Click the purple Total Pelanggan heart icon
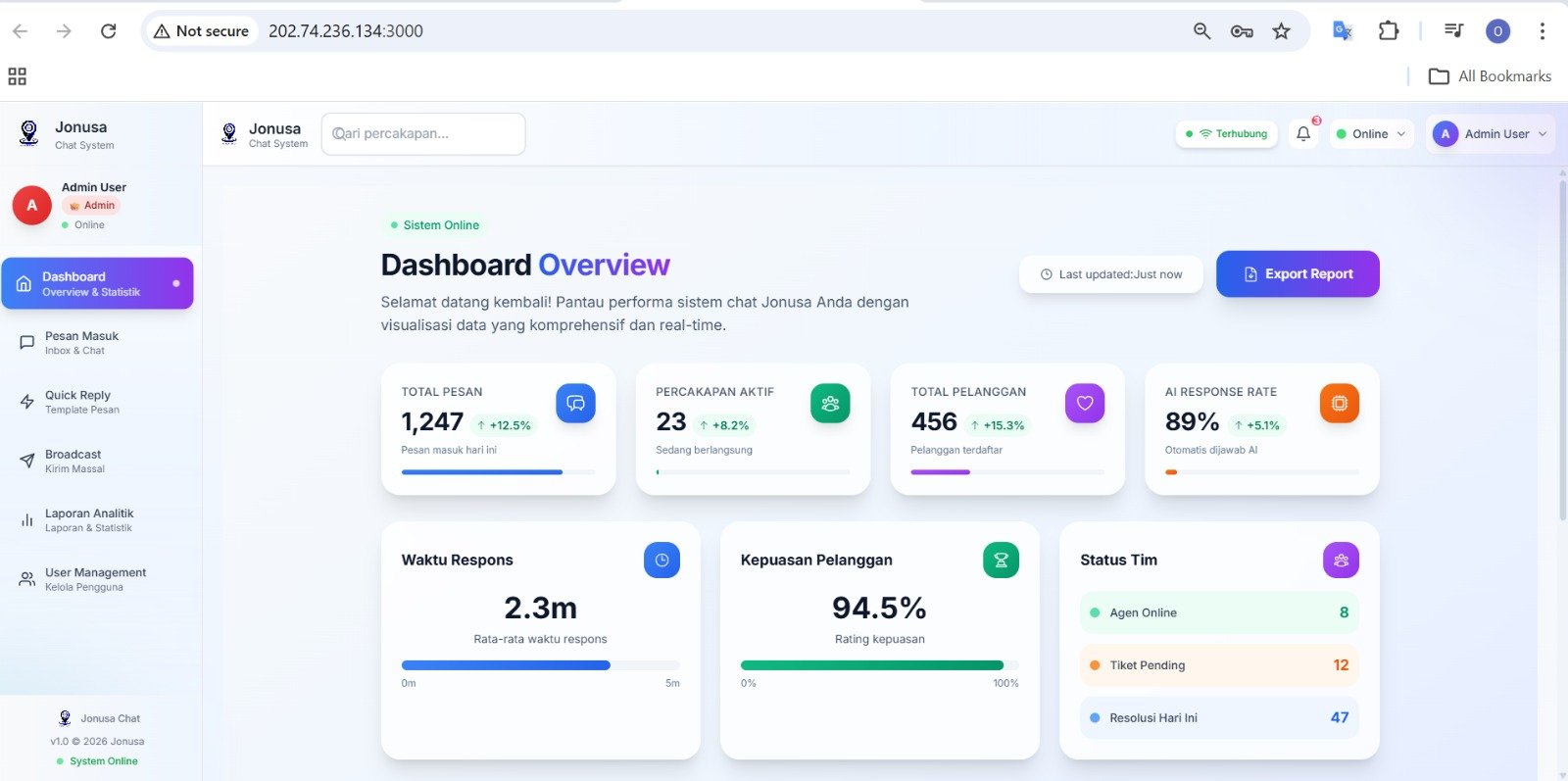The height and width of the screenshot is (781, 1568). click(1085, 403)
